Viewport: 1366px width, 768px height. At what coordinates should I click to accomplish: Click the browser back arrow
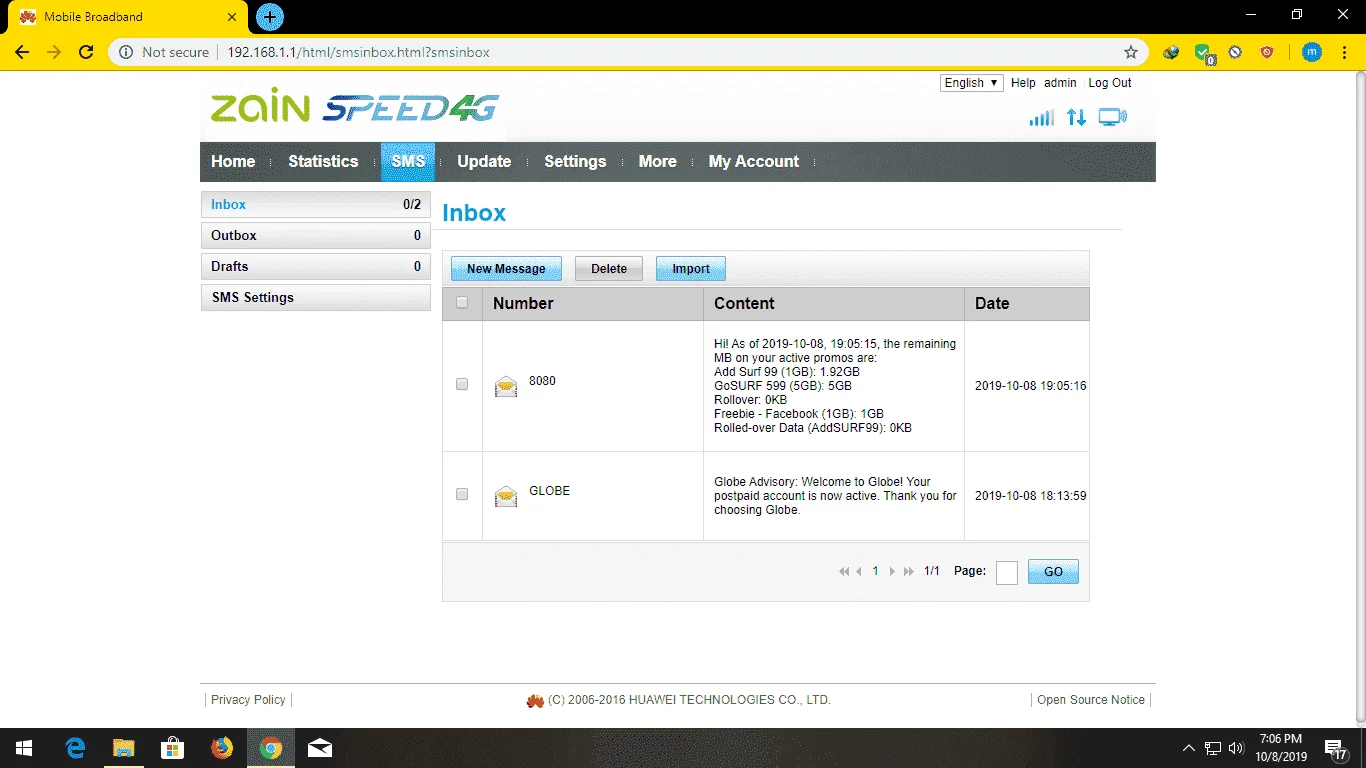pos(22,52)
